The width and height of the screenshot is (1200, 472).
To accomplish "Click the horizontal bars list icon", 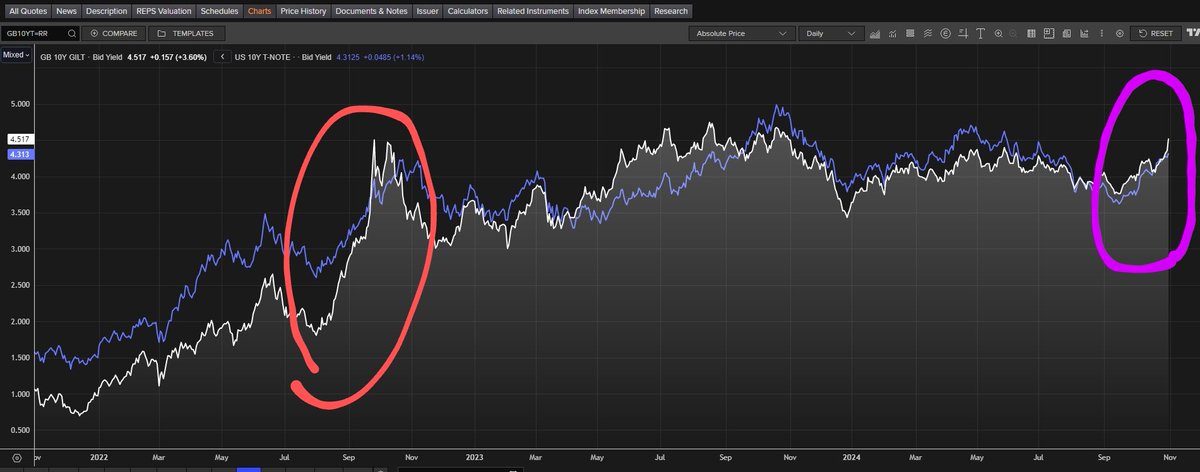I will (910, 33).
